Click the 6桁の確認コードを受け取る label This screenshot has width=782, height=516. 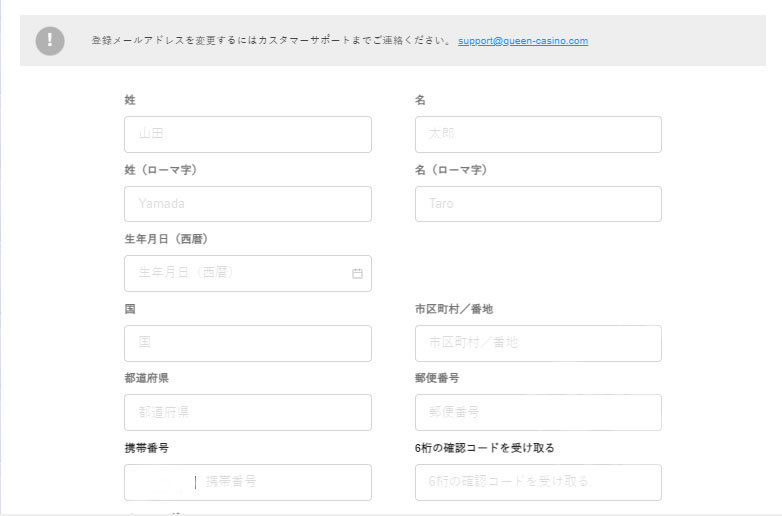[484, 448]
